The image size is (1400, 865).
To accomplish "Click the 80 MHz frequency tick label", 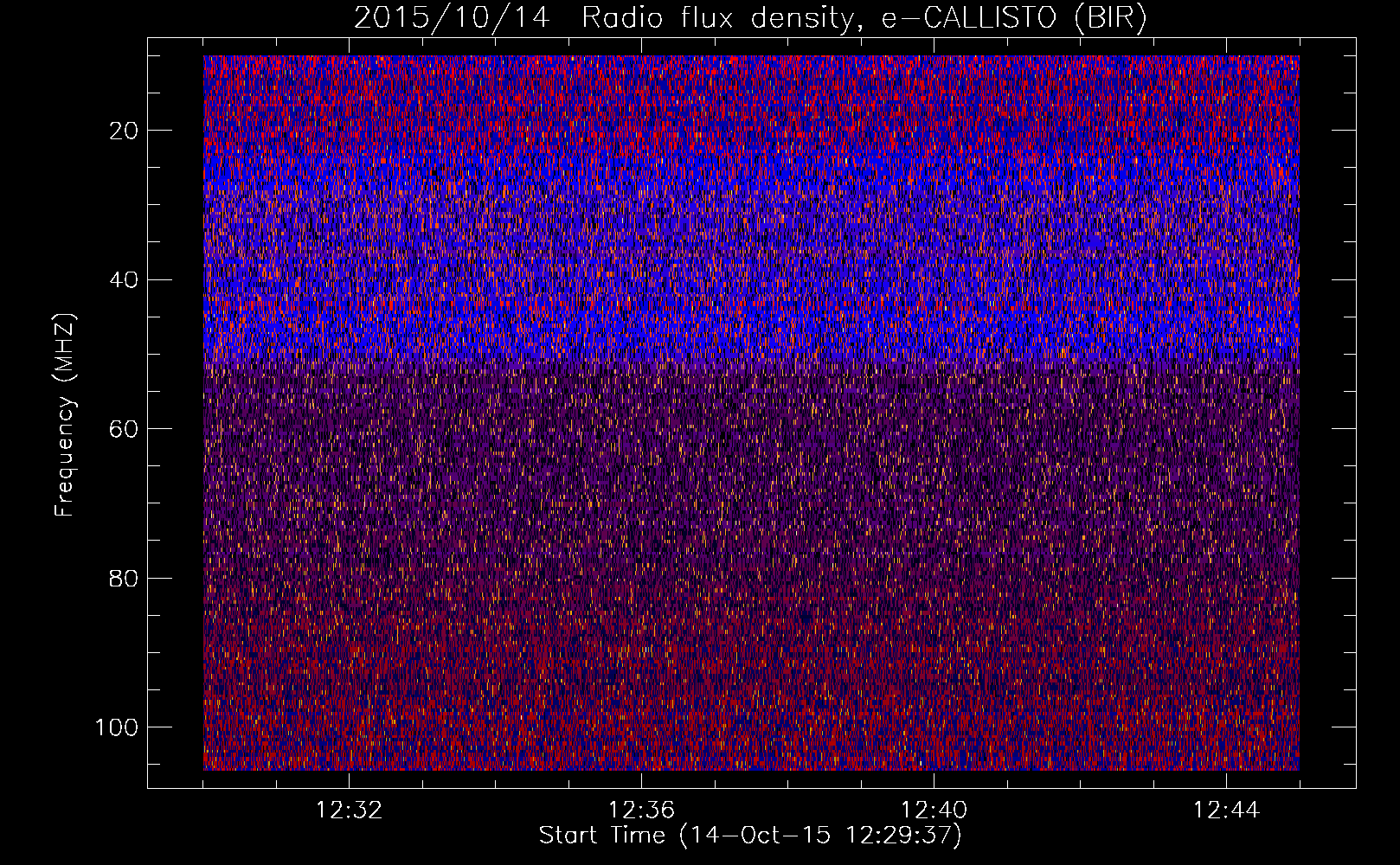I will [x=125, y=578].
